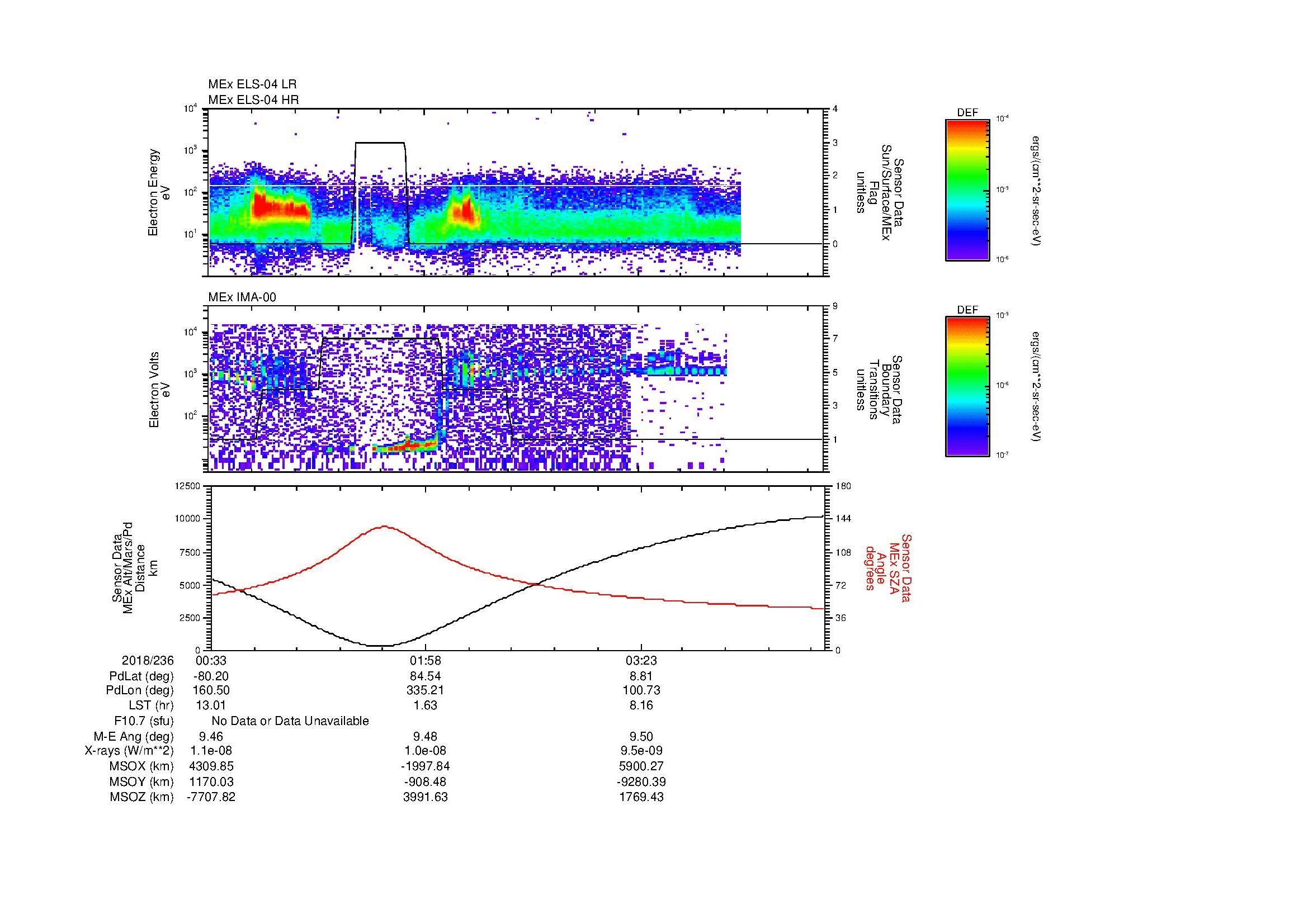The width and height of the screenshot is (1308, 924).
Task: Click the 'MEx ELS-04 LR' plot title
Action: tap(252, 84)
